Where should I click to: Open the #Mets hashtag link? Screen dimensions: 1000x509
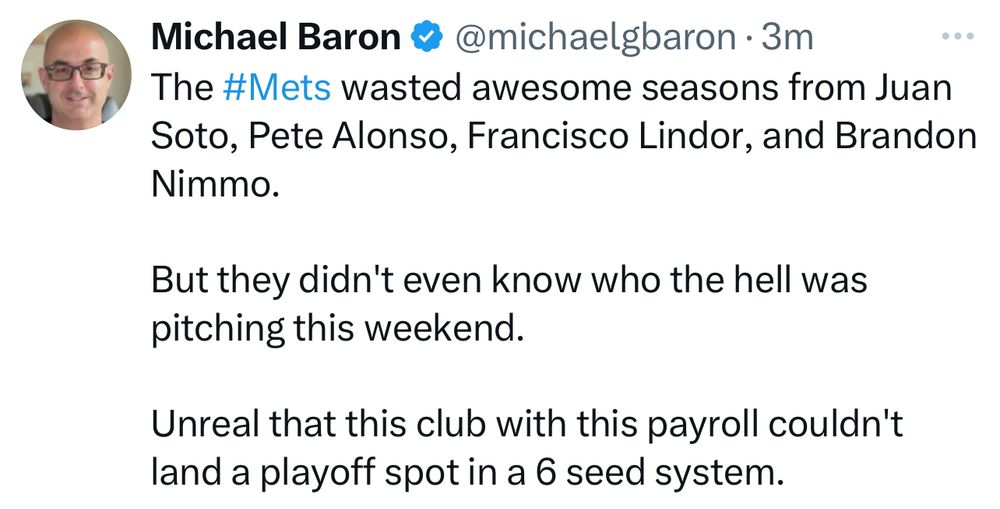point(278,87)
